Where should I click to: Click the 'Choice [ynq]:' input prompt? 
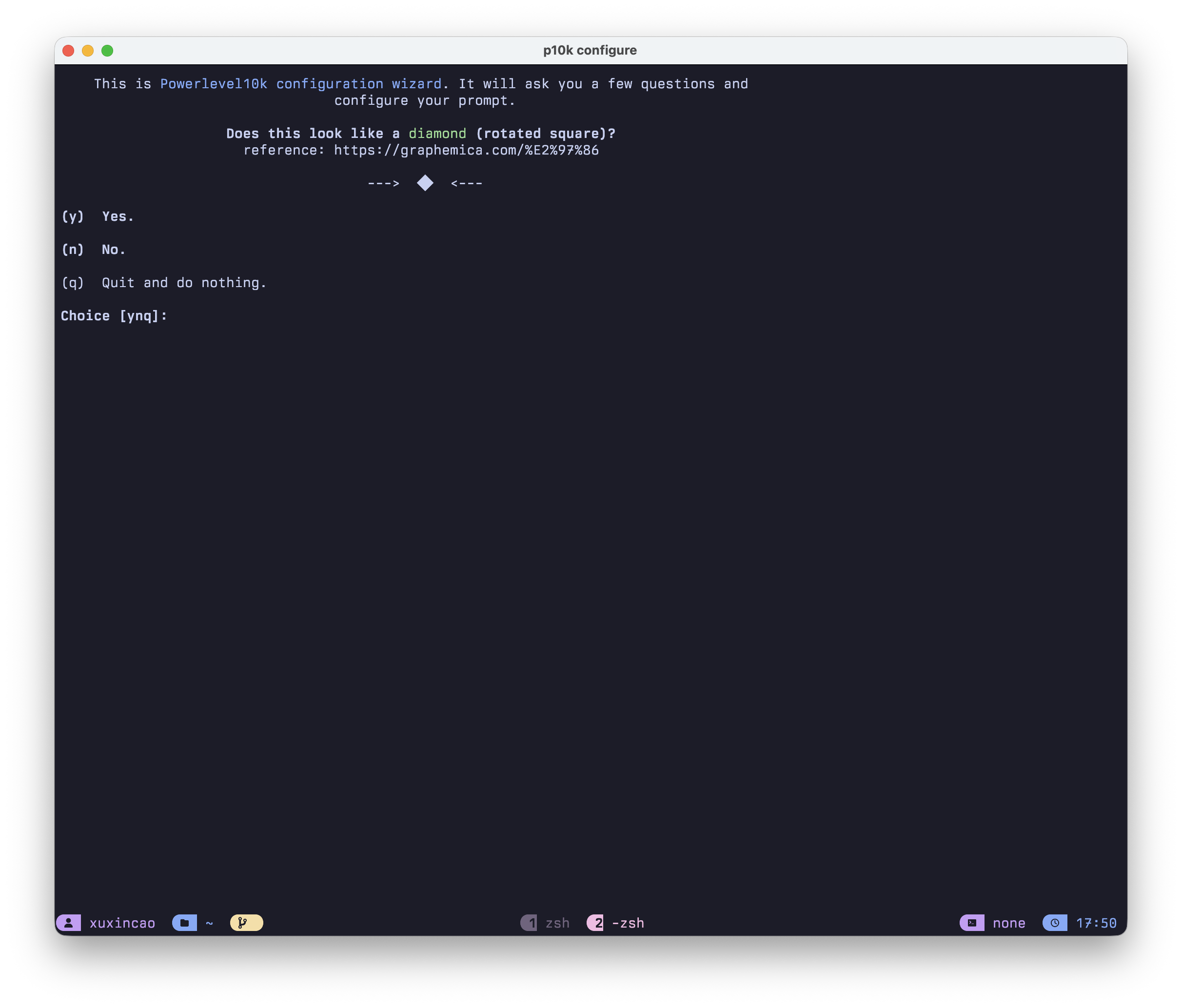(114, 316)
